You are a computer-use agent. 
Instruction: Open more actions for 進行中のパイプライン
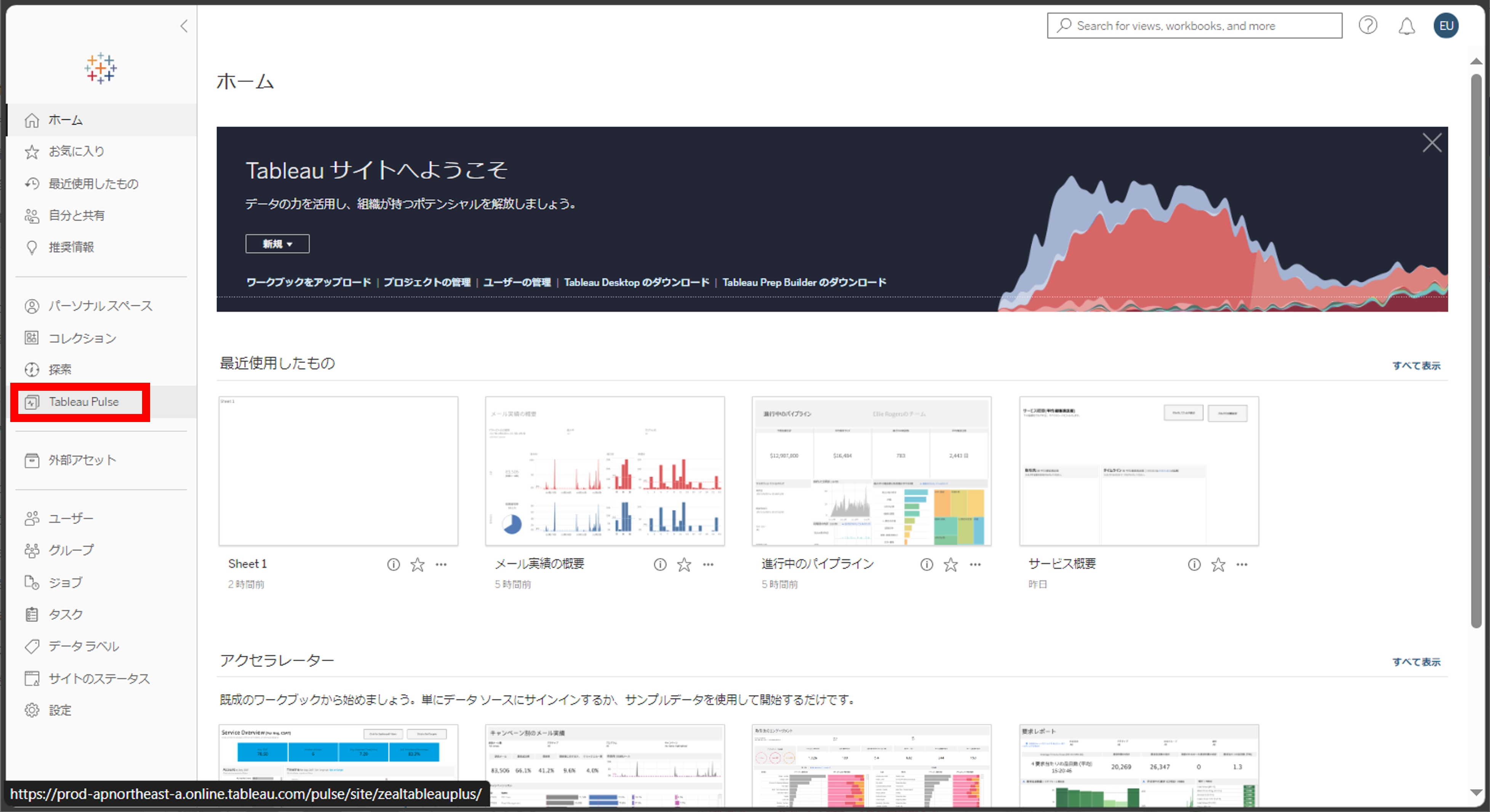(975, 564)
